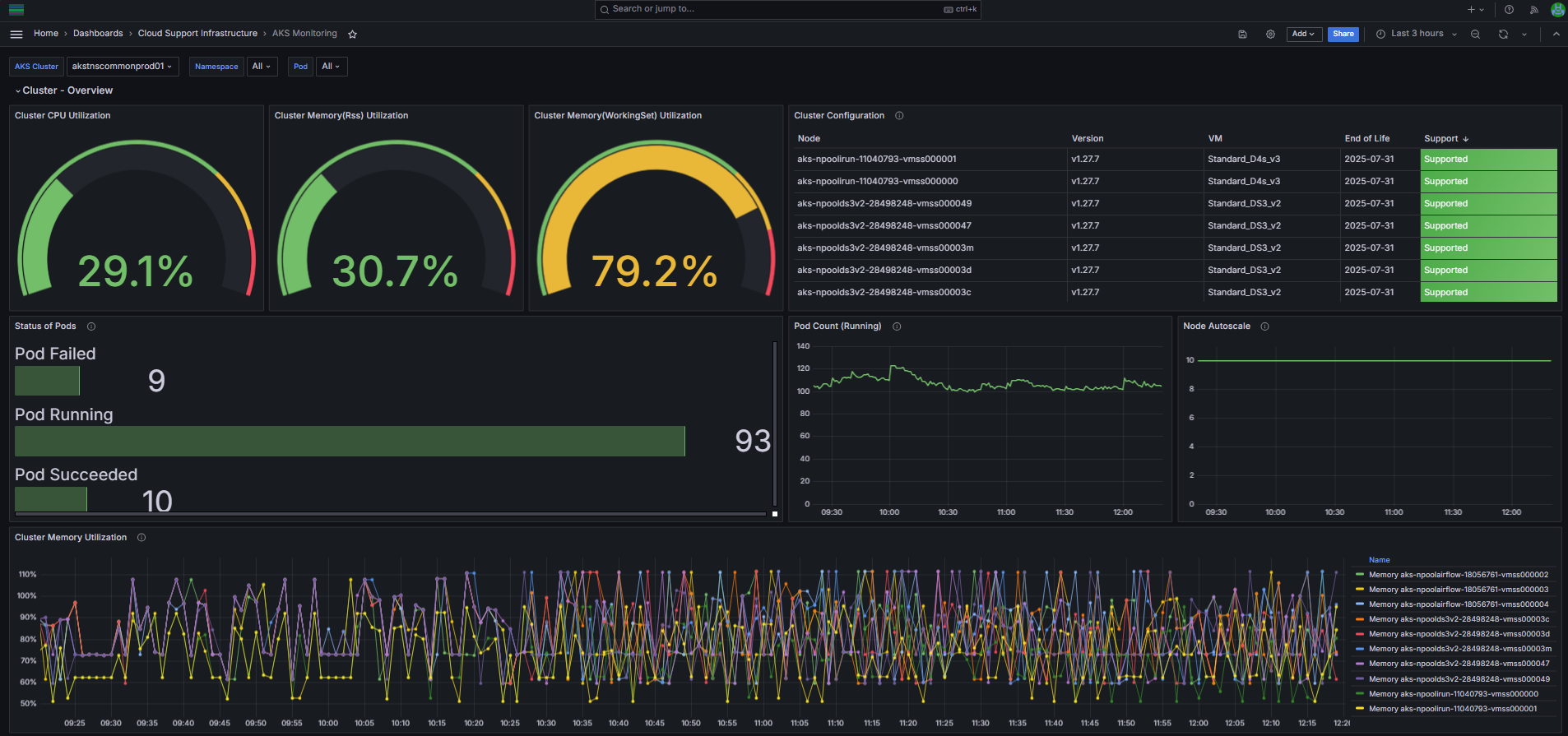Expand the Namespace All dropdown
This screenshot has height=736, width=1568.
pyautogui.click(x=262, y=67)
